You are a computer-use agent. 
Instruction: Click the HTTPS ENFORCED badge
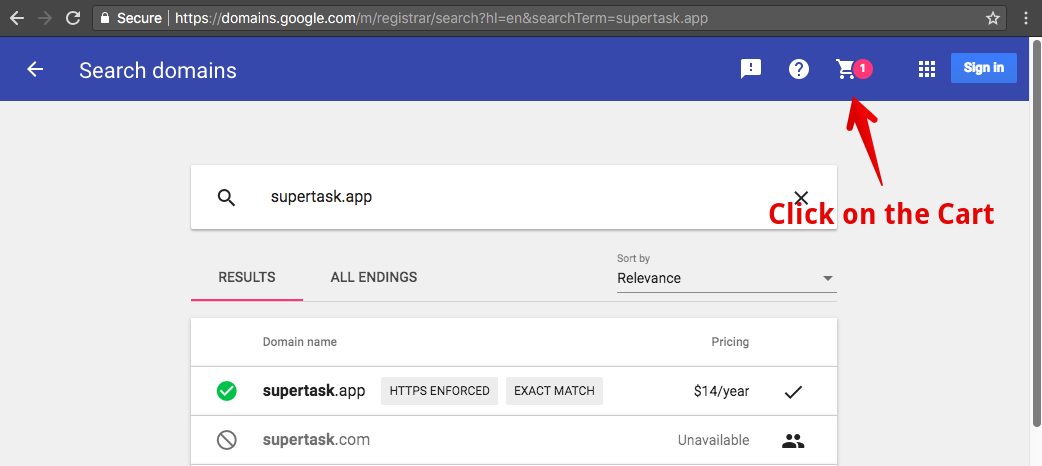[x=439, y=391]
